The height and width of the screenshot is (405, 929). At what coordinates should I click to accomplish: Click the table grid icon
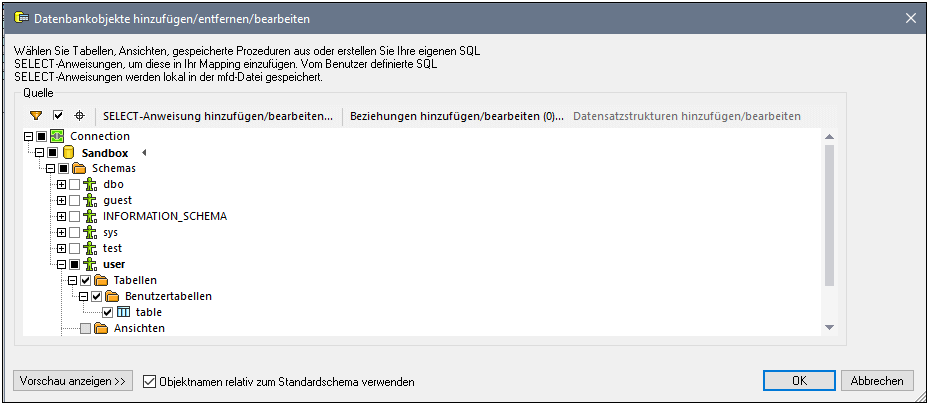pos(124,312)
